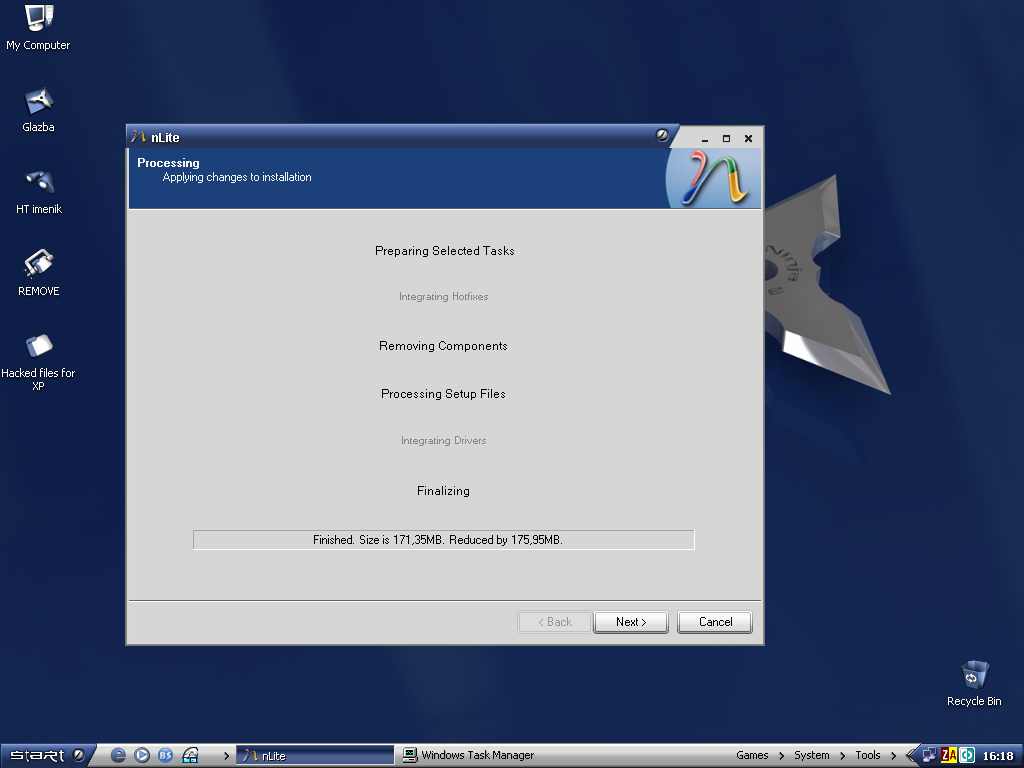Click the system clock showing 16:18
The width and height of the screenshot is (1024, 768).
pos(997,756)
